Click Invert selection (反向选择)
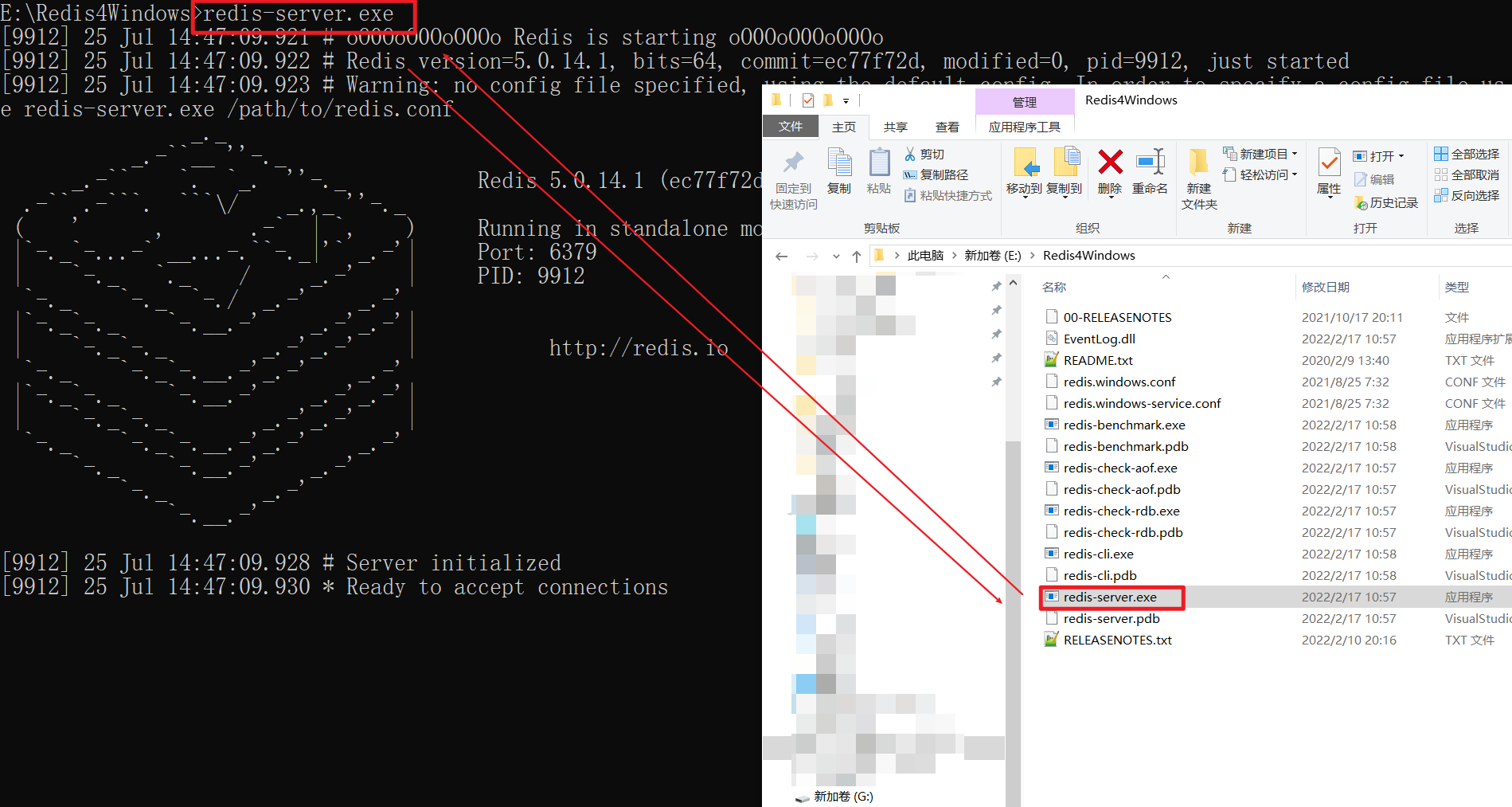The image size is (1512, 807). (1467, 195)
